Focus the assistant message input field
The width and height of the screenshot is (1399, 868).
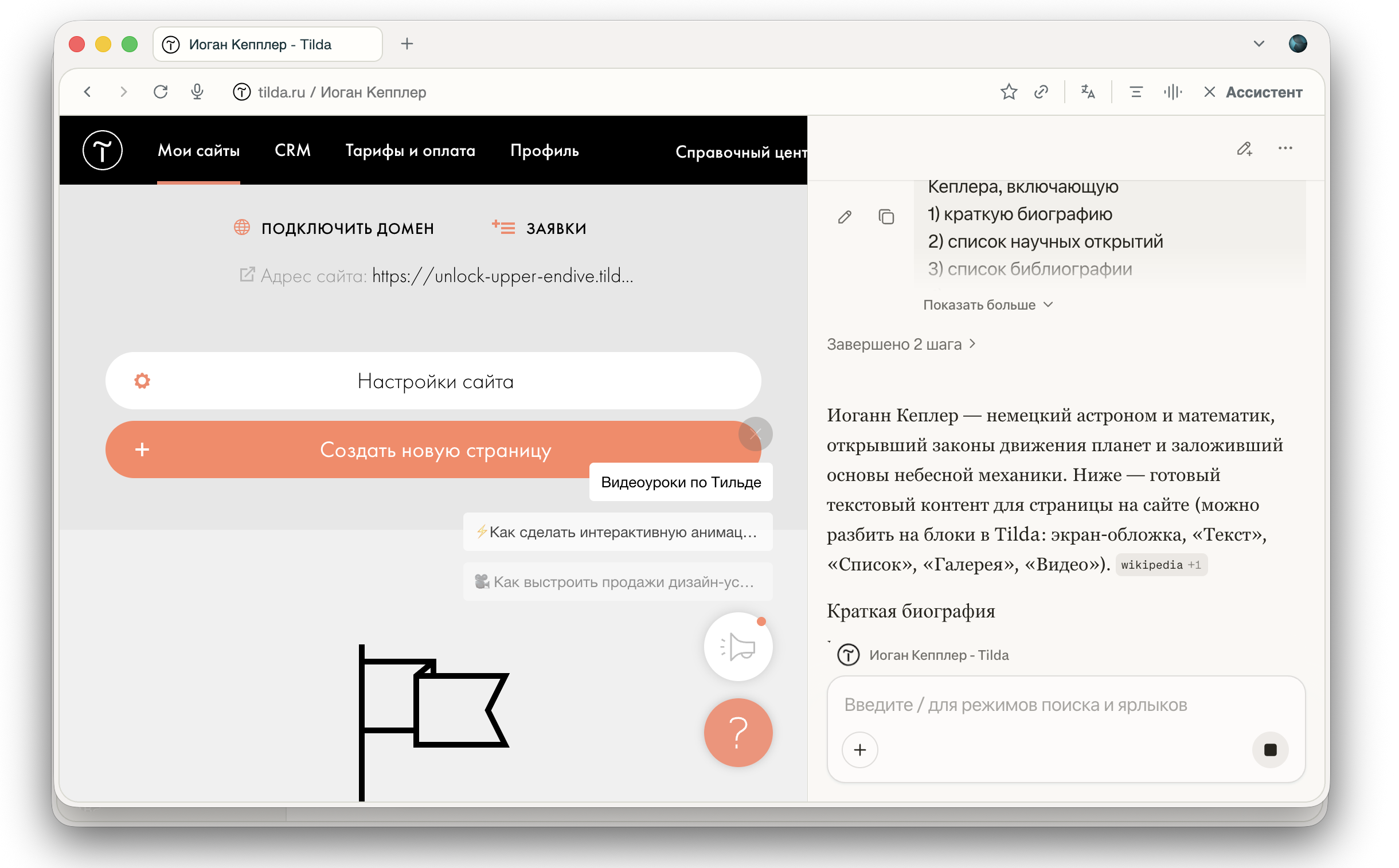(x=1065, y=705)
